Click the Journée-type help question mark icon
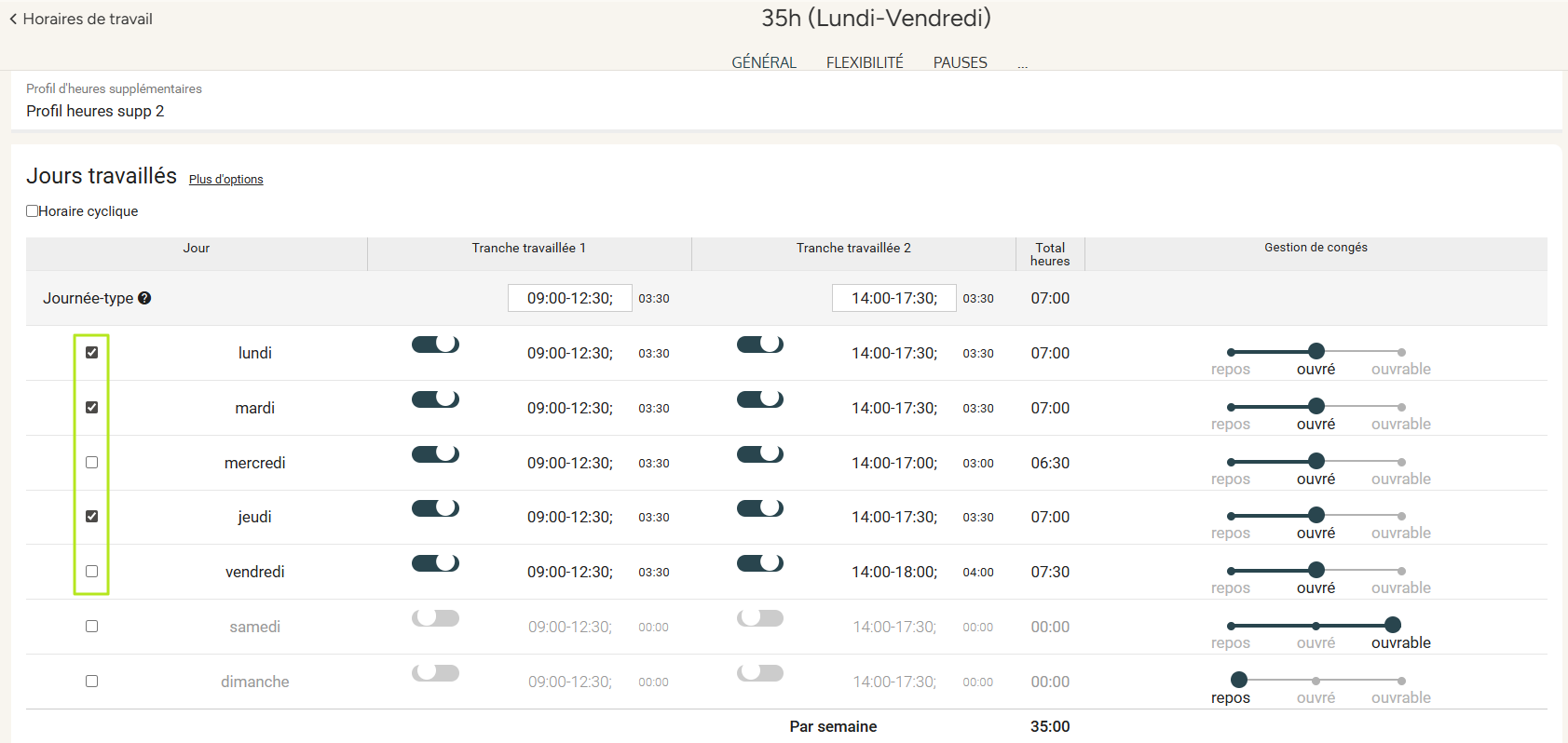Image resolution: width=1568 pixels, height=743 pixels. [x=144, y=298]
